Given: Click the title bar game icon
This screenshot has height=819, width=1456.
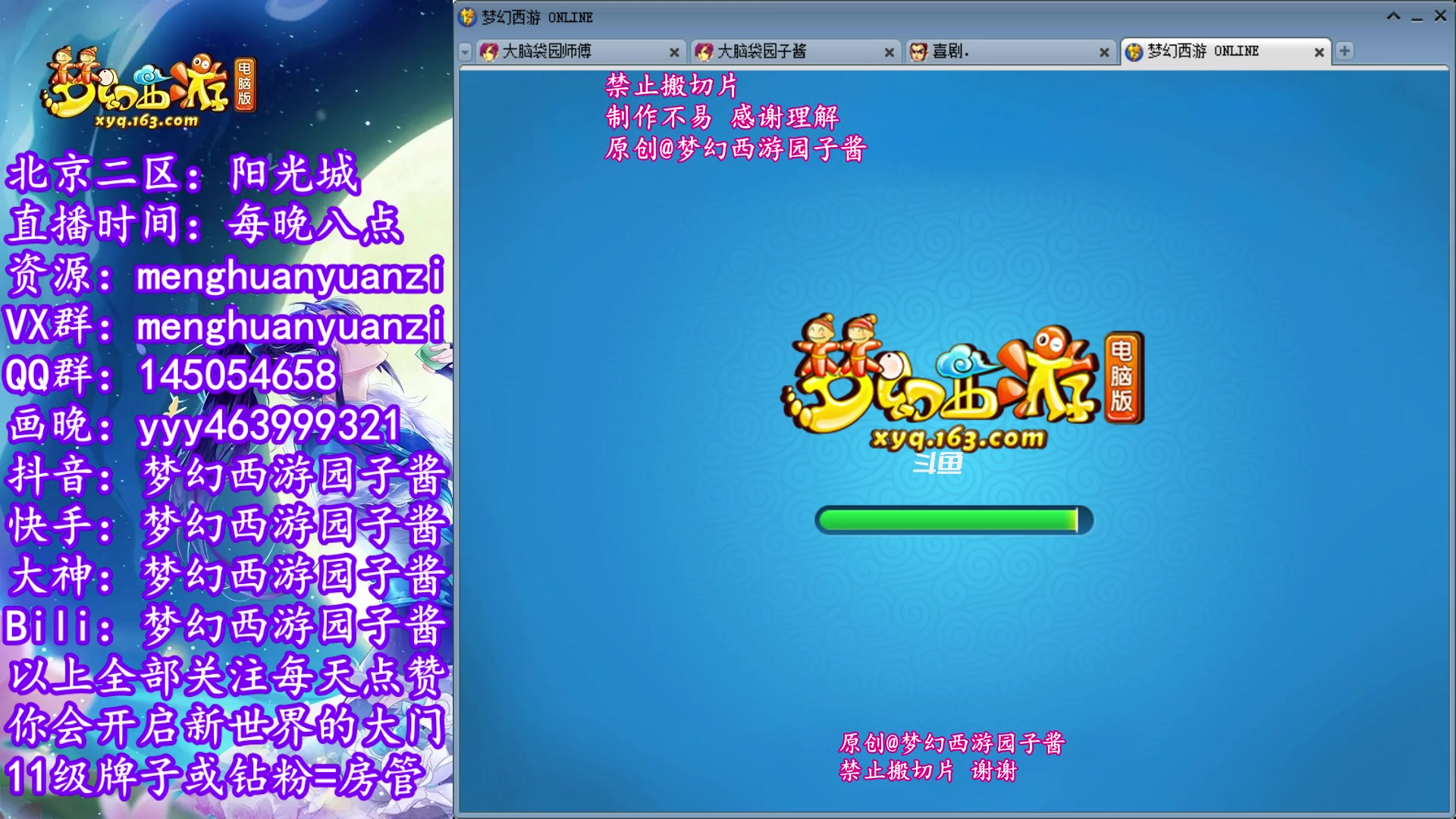Looking at the screenshot, I should (x=468, y=17).
